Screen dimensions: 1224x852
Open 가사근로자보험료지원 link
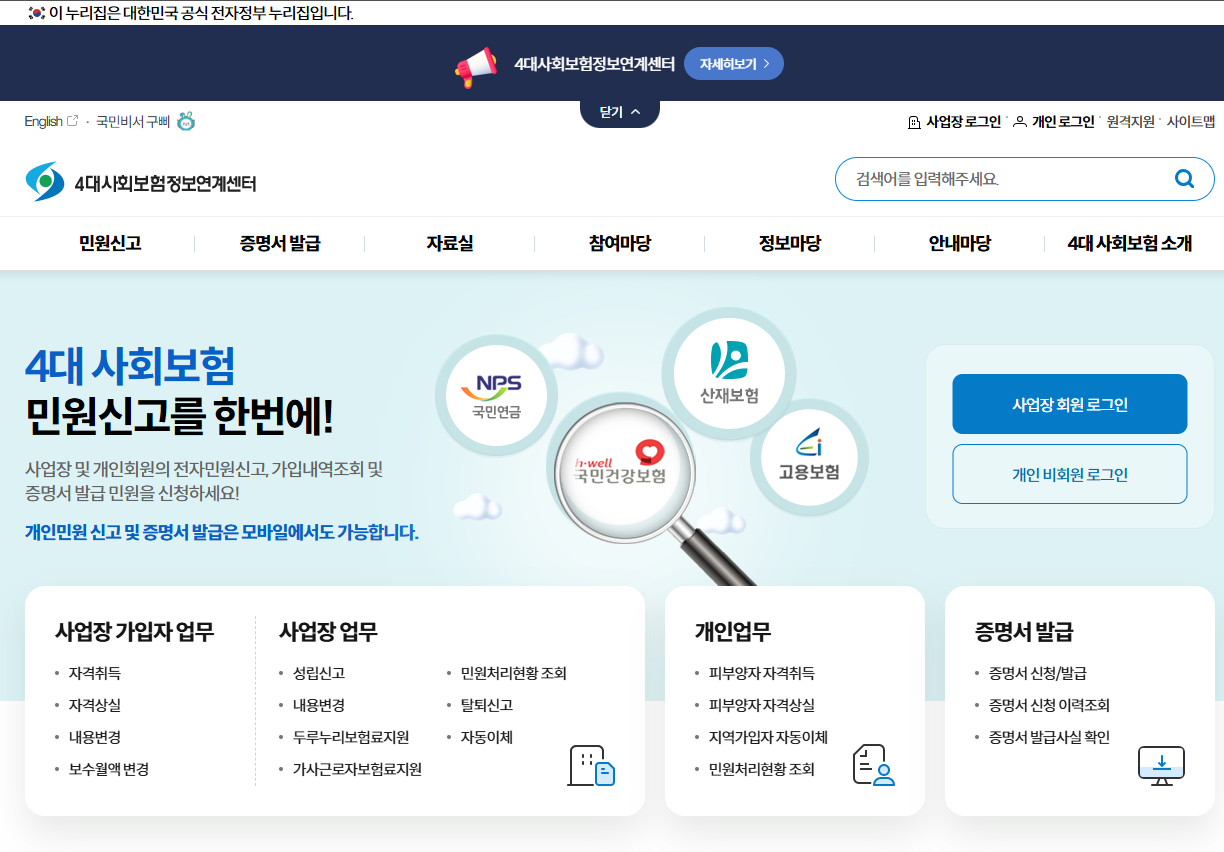[357, 769]
